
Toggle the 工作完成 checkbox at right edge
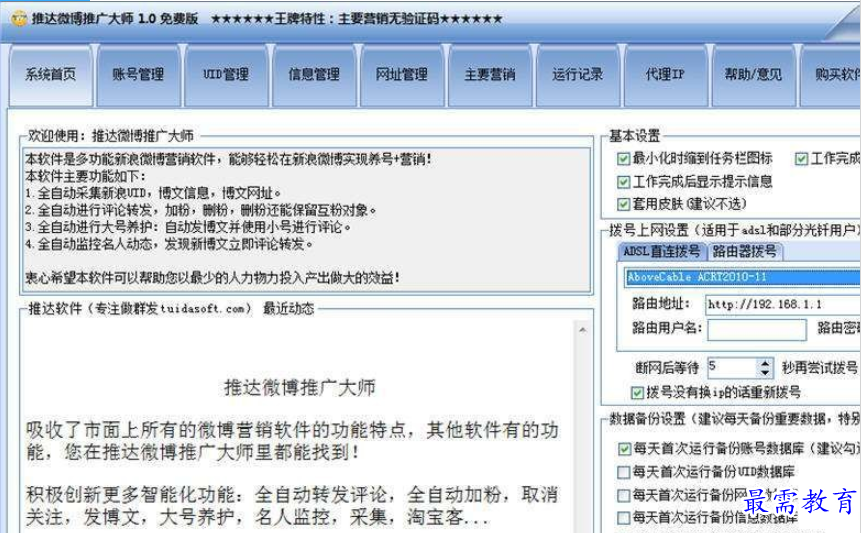point(801,159)
